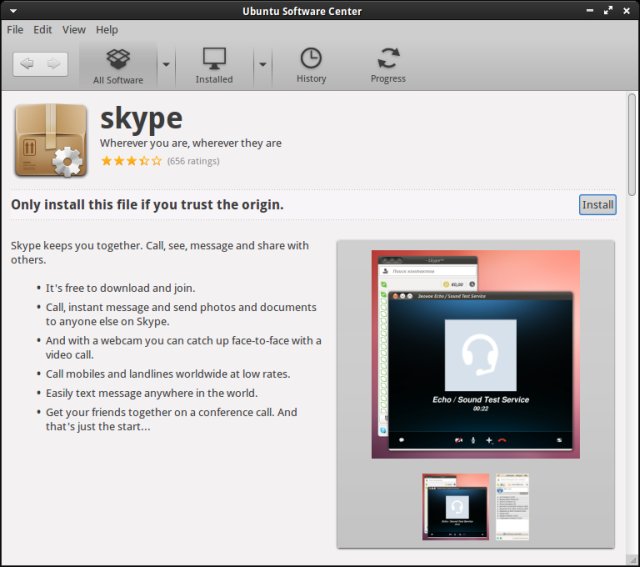640x567 pixels.
Task: Click the 'Only install this file' warning text
Action: pyautogui.click(x=147, y=205)
